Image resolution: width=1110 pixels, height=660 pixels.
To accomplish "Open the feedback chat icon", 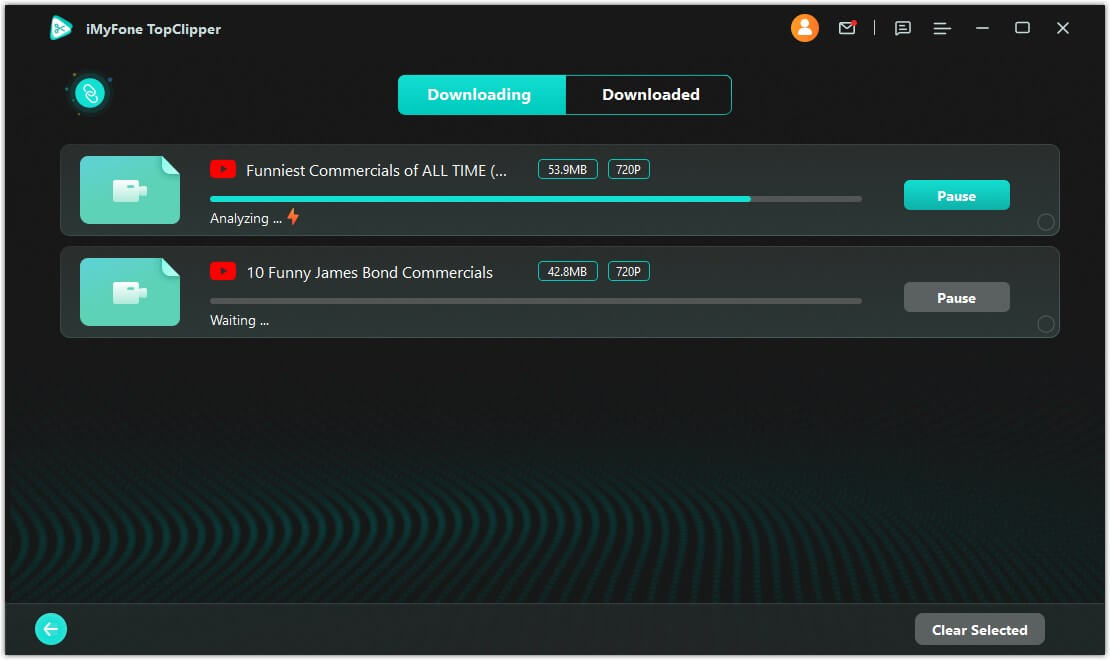I will click(902, 28).
